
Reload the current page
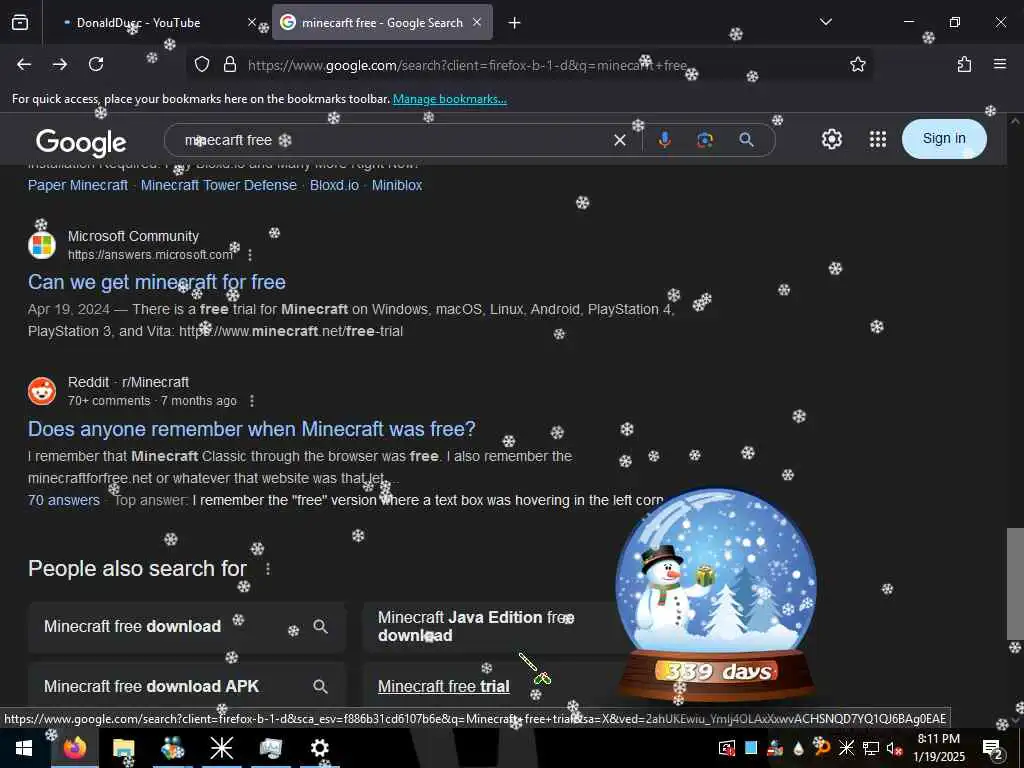click(x=96, y=64)
